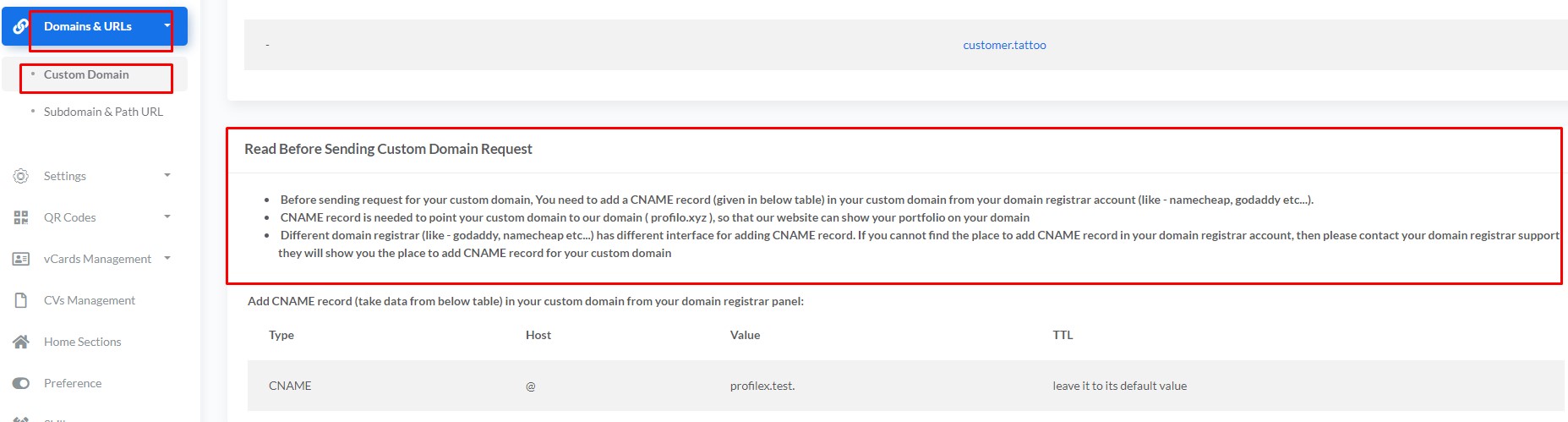Go to CVs Management section

pos(90,300)
